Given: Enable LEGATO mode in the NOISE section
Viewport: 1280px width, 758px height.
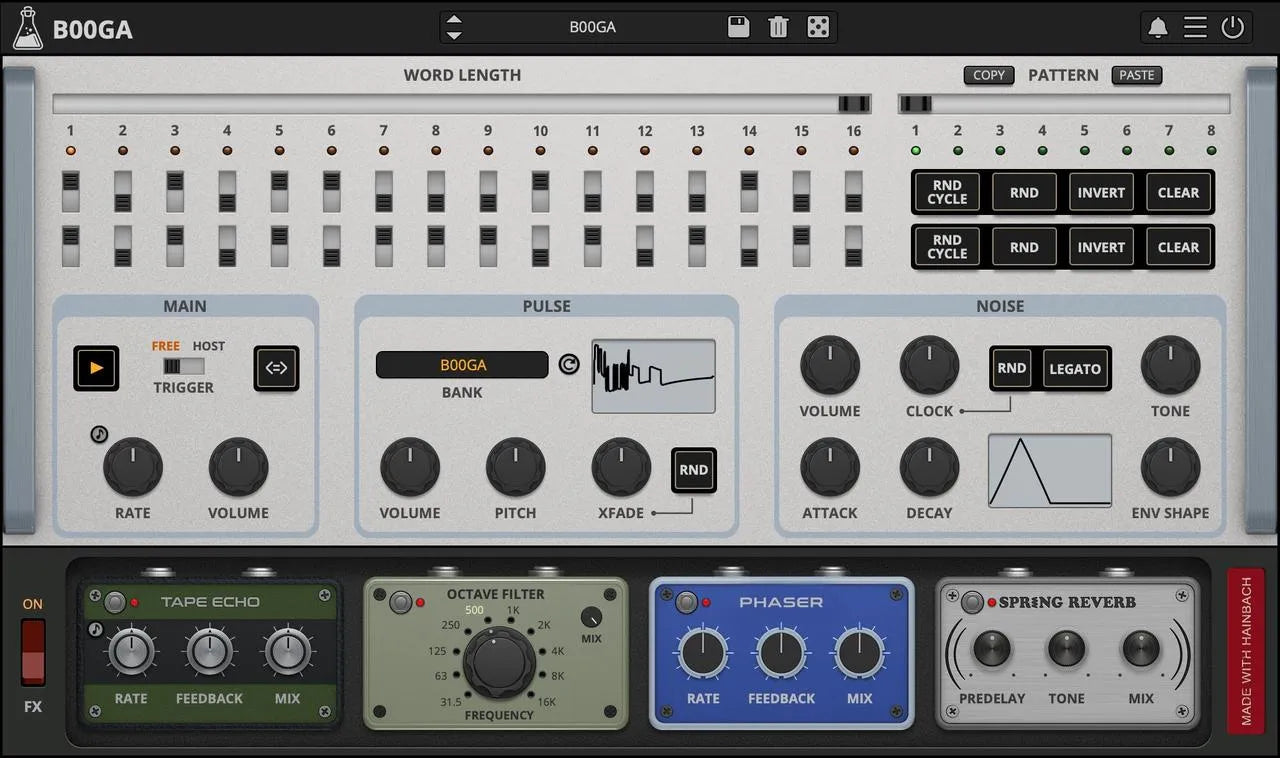Looking at the screenshot, I should click(x=1075, y=368).
